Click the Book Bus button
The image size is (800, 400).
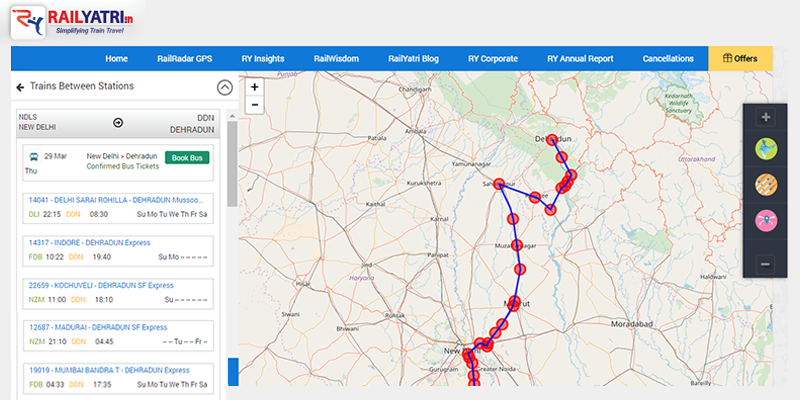187,158
